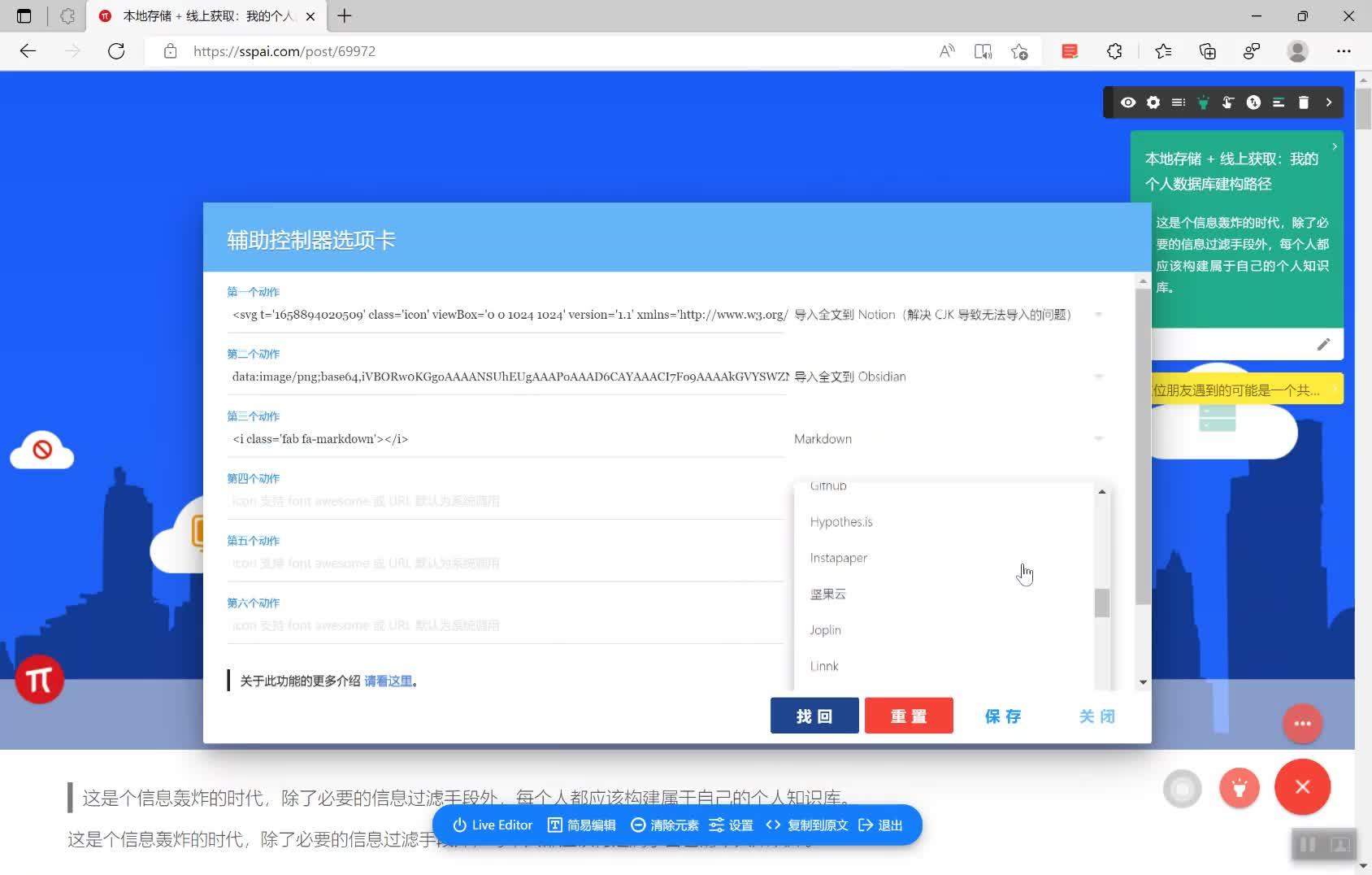The image size is (1372, 875).
Task: Click the red extension icon in toolbar
Action: tap(1070, 51)
